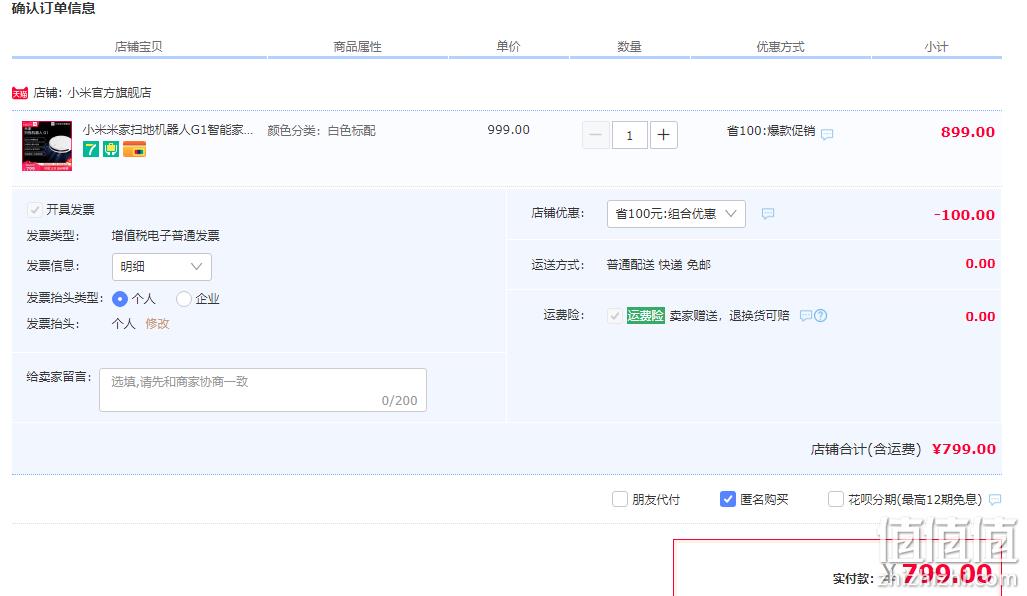Click the 数量 column header

pyautogui.click(x=629, y=47)
